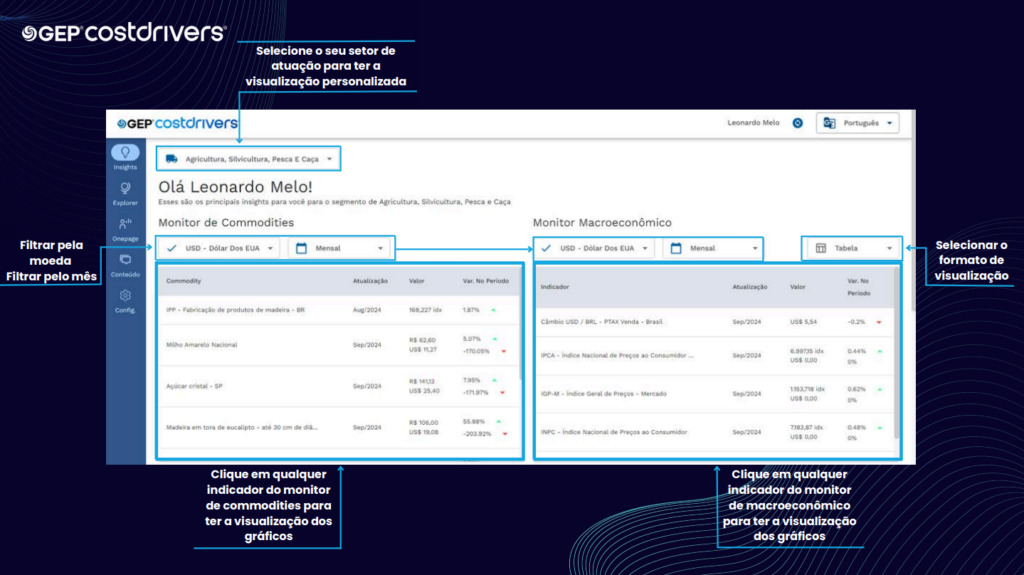Click Atualização header in Macroeconômico table

pyautogui.click(x=750, y=287)
